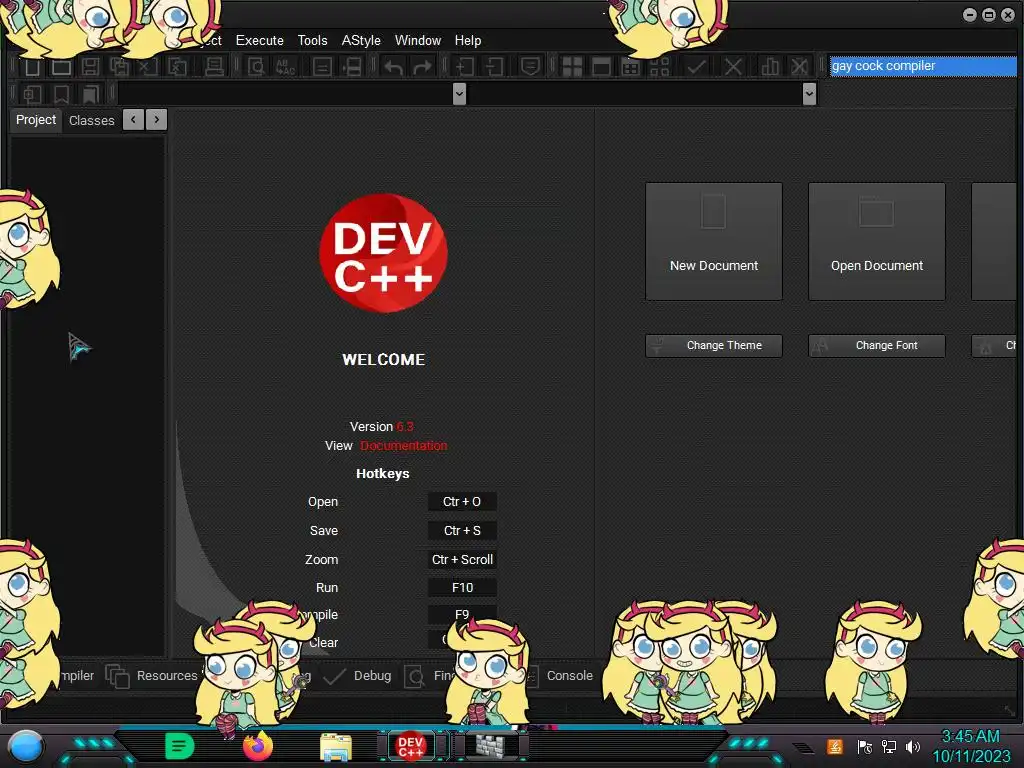The width and height of the screenshot is (1024, 768).
Task: Click the Dev C++ taskbar button
Action: [x=410, y=746]
